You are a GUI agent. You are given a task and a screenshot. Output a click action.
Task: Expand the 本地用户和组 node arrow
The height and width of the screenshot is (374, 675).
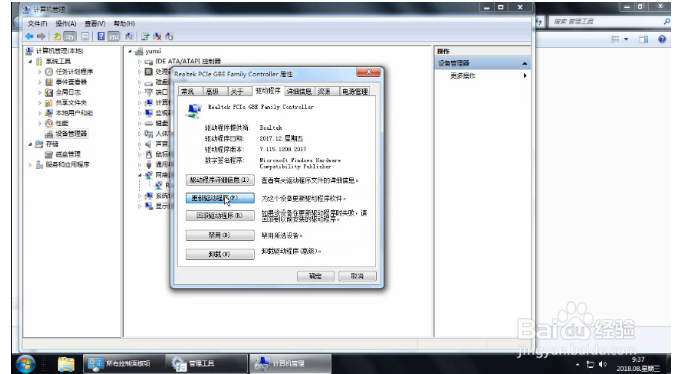tap(40, 113)
